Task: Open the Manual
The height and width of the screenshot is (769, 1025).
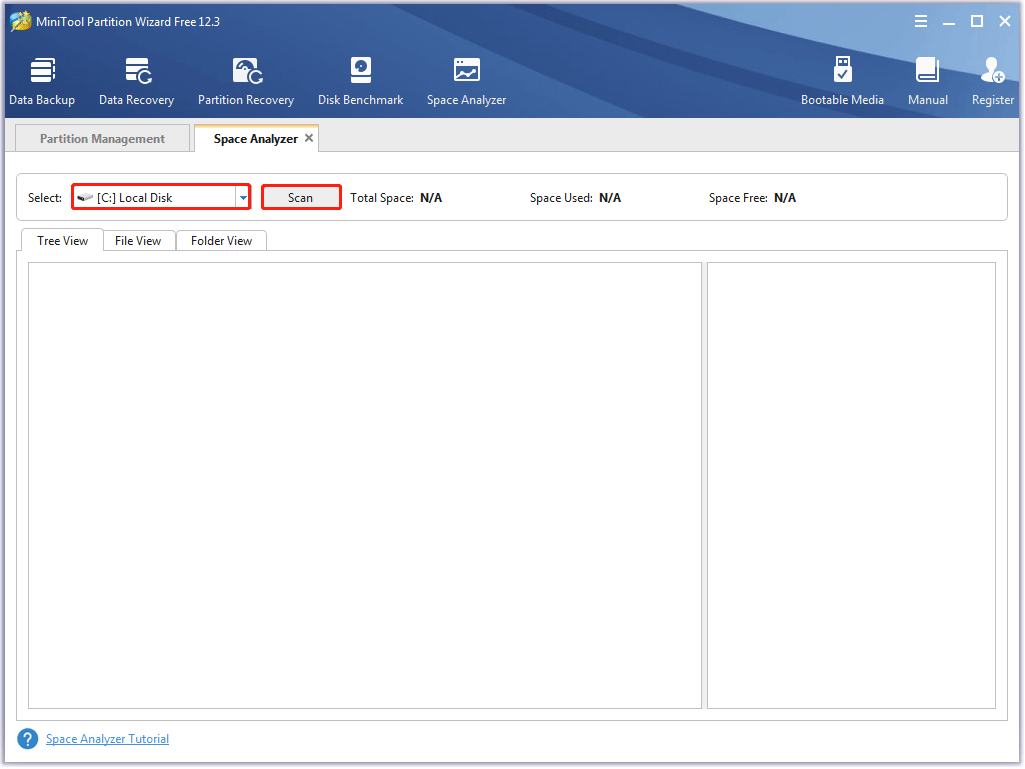Action: tap(928, 82)
